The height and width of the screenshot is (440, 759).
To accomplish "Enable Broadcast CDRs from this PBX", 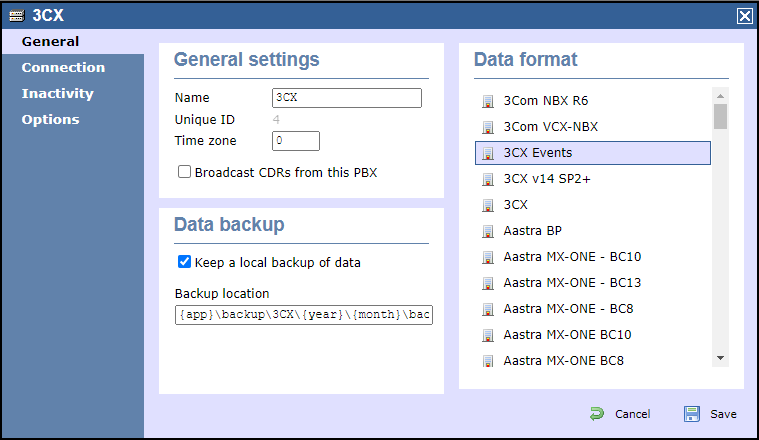I will pos(184,172).
